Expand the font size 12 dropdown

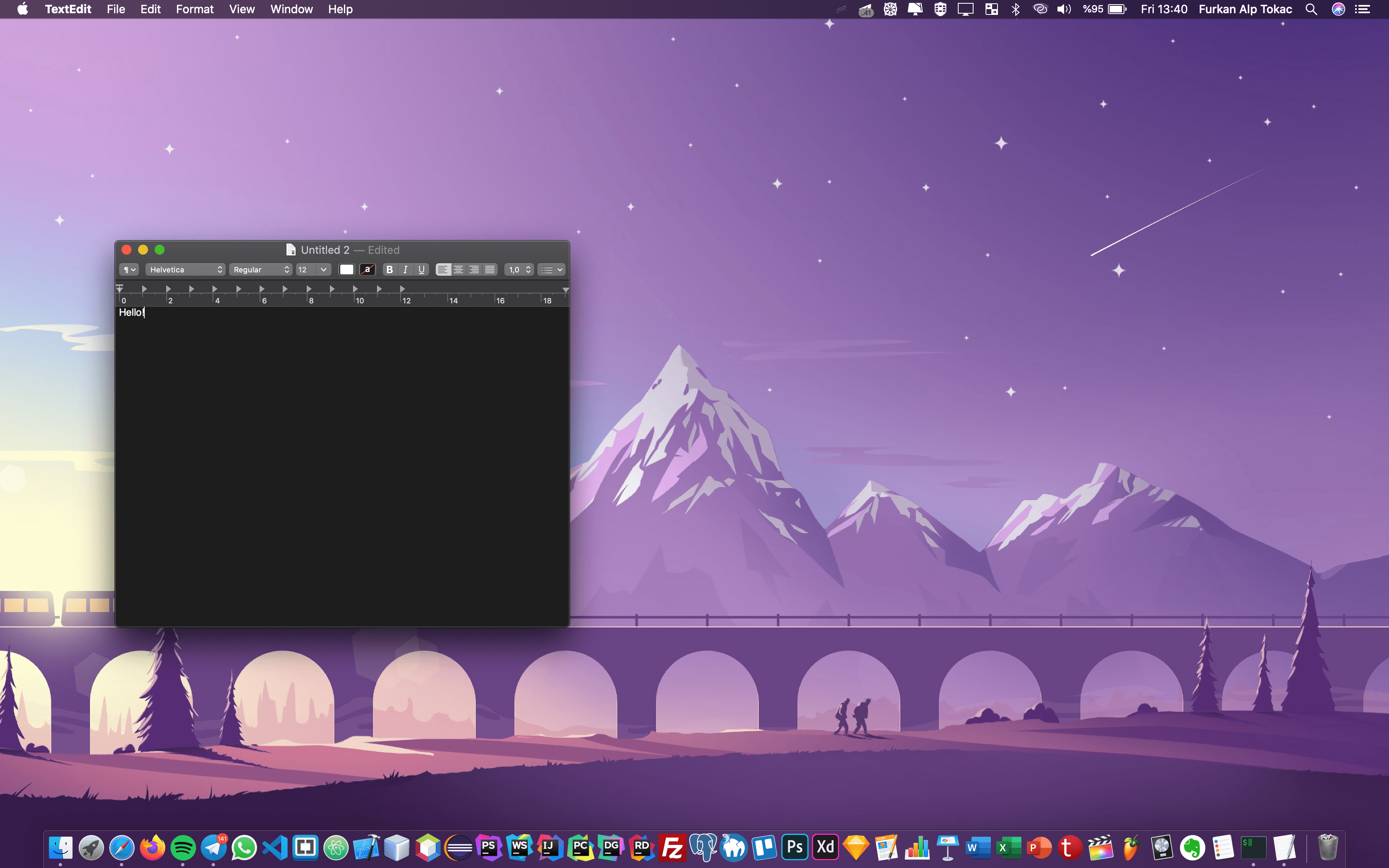[x=323, y=270]
